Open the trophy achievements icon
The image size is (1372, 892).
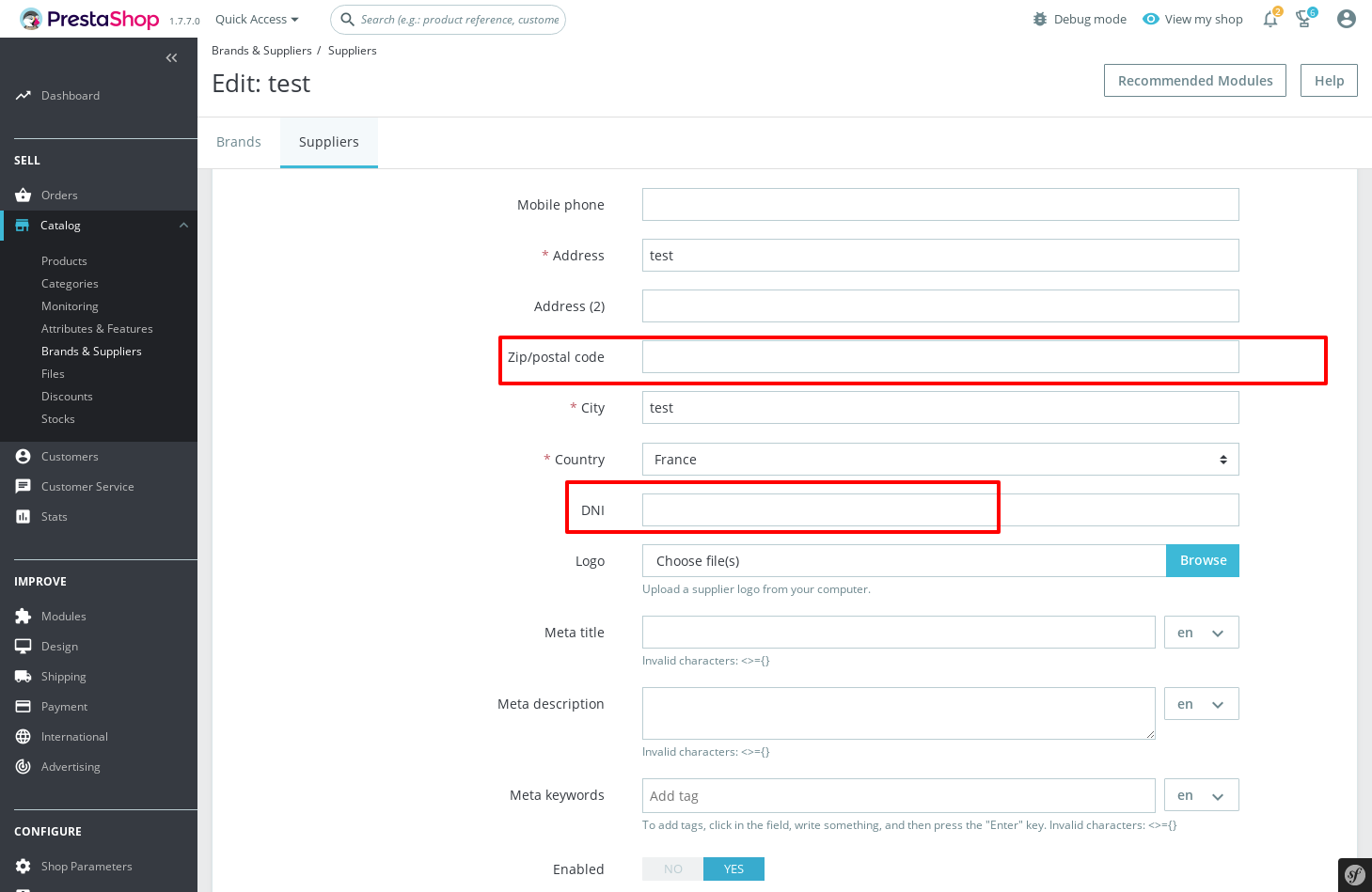click(1304, 19)
